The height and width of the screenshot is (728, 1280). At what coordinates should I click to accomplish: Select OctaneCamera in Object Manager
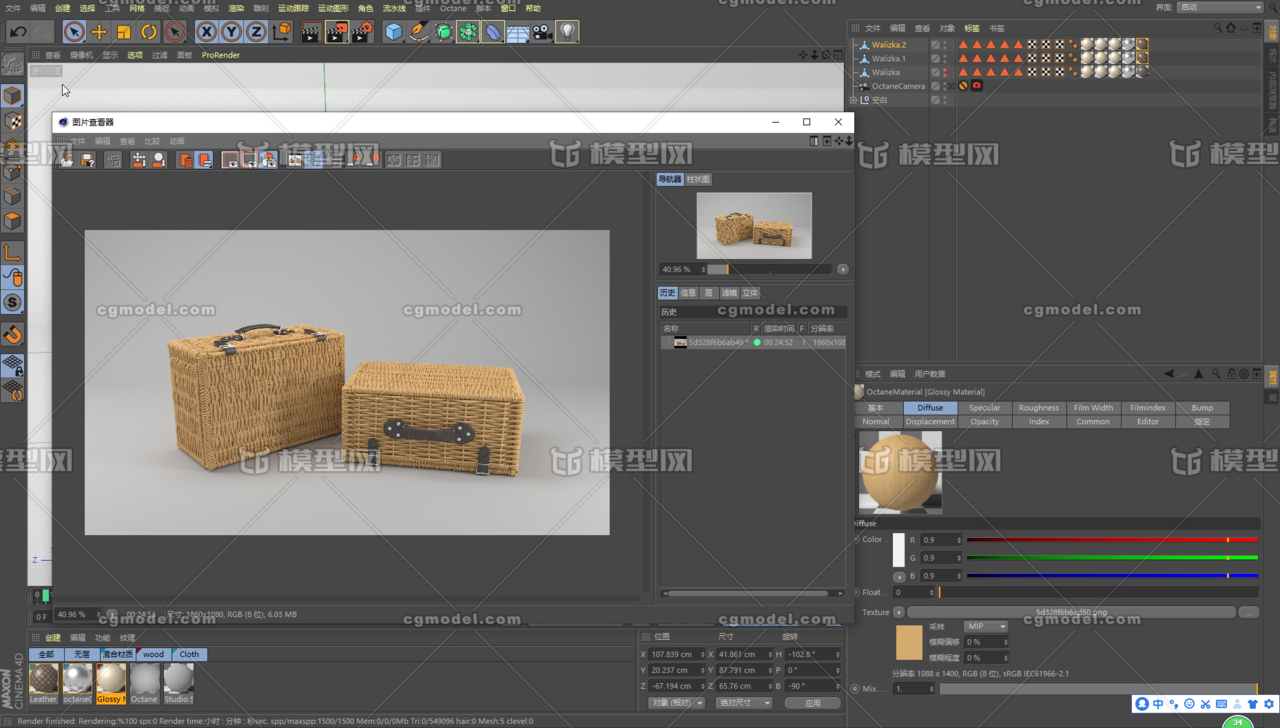click(x=898, y=86)
